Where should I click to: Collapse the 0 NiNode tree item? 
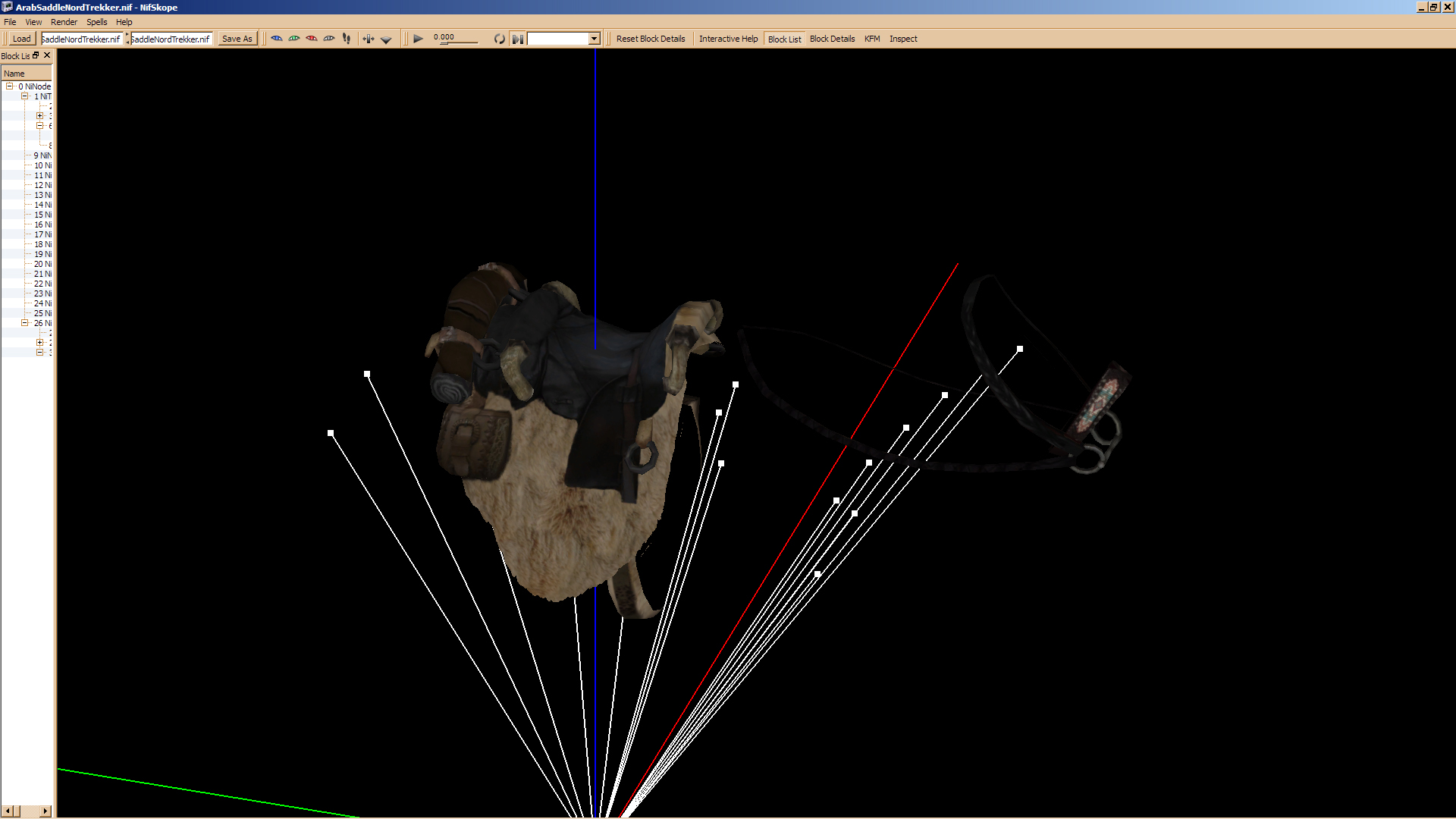pyautogui.click(x=10, y=86)
